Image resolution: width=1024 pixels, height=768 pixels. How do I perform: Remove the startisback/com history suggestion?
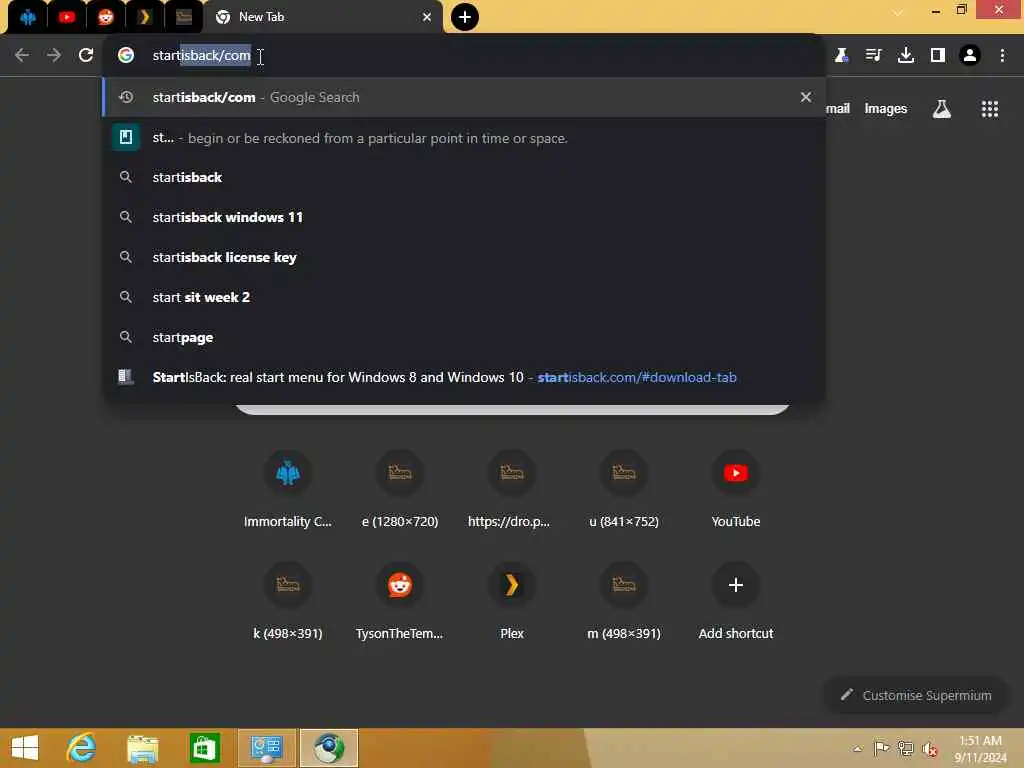pyautogui.click(x=806, y=97)
